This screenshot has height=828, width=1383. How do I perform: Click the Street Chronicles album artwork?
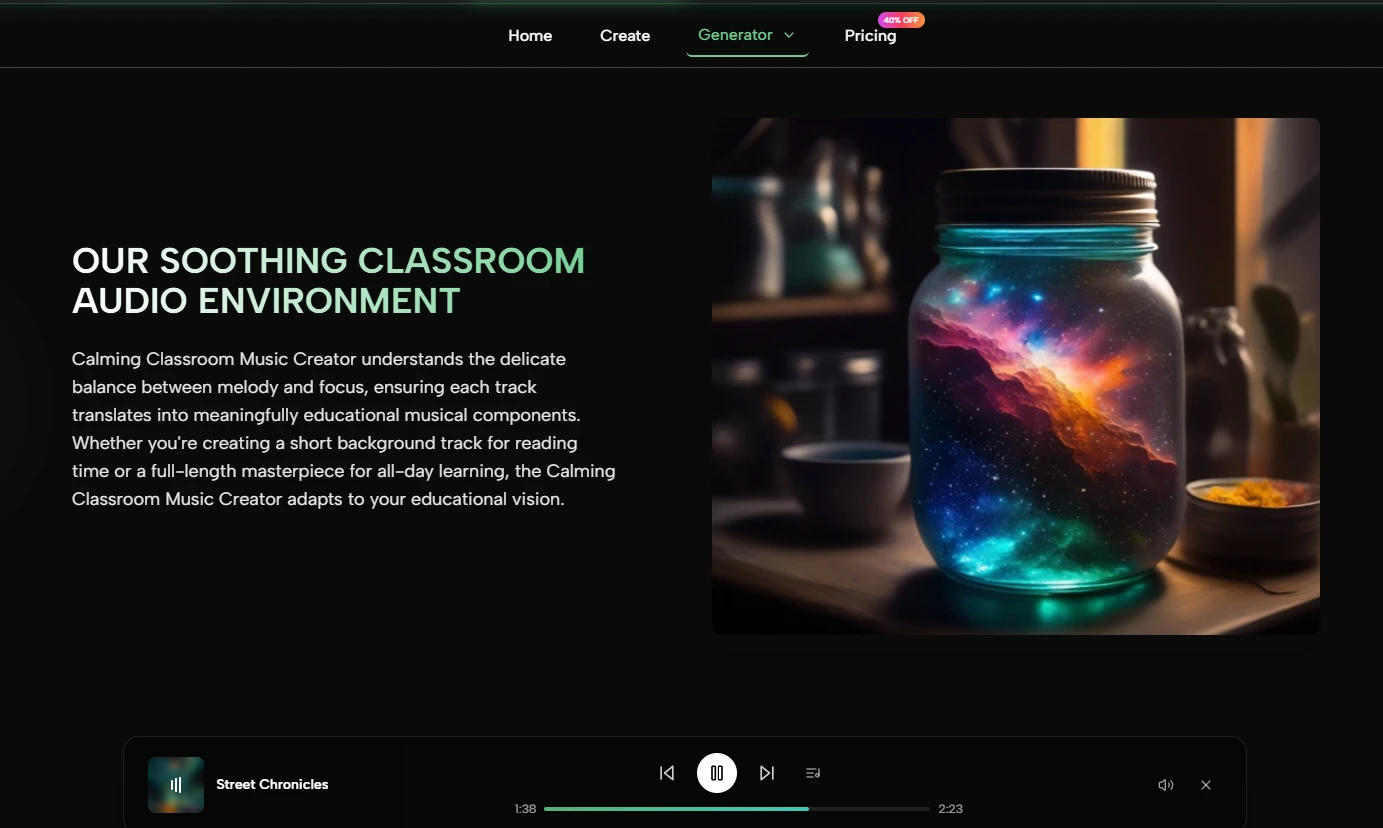[176, 785]
